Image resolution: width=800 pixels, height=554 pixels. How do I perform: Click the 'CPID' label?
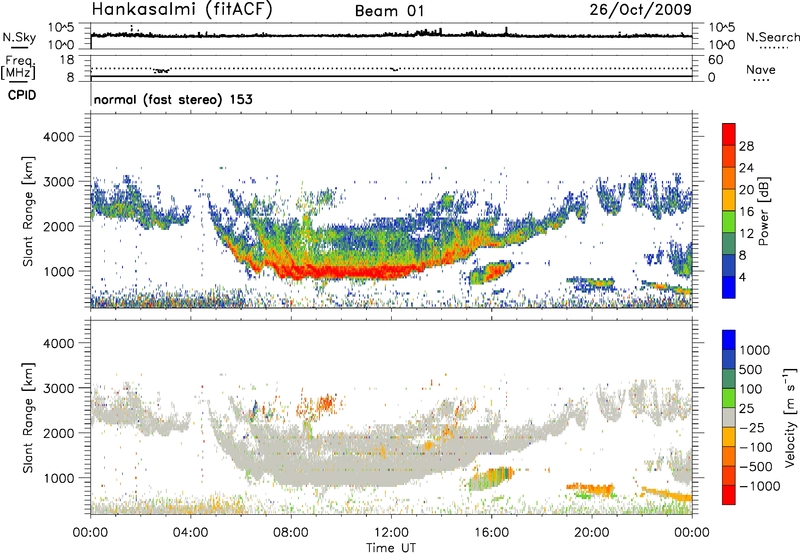click(x=22, y=95)
